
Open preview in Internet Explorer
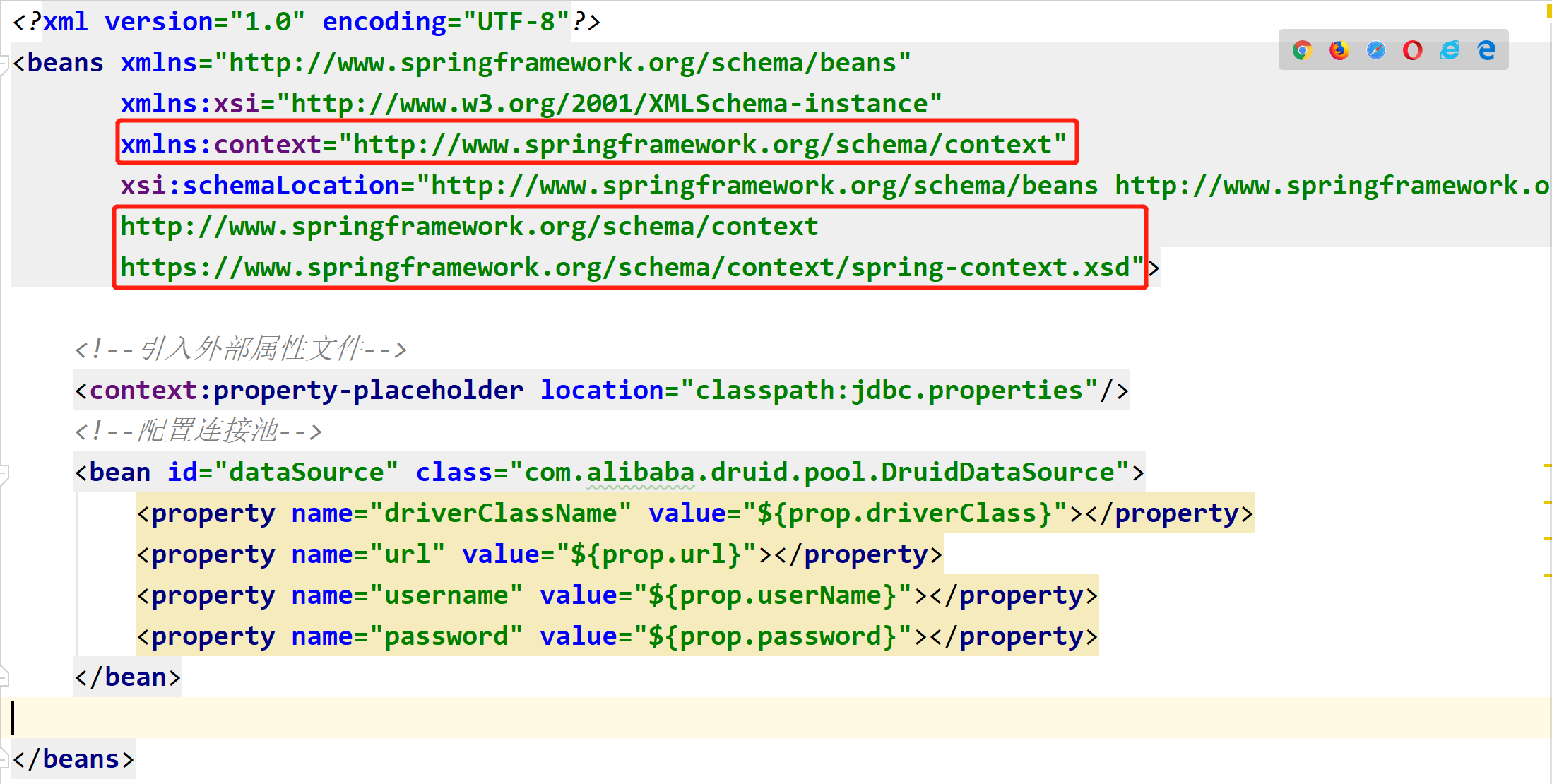click(1450, 50)
